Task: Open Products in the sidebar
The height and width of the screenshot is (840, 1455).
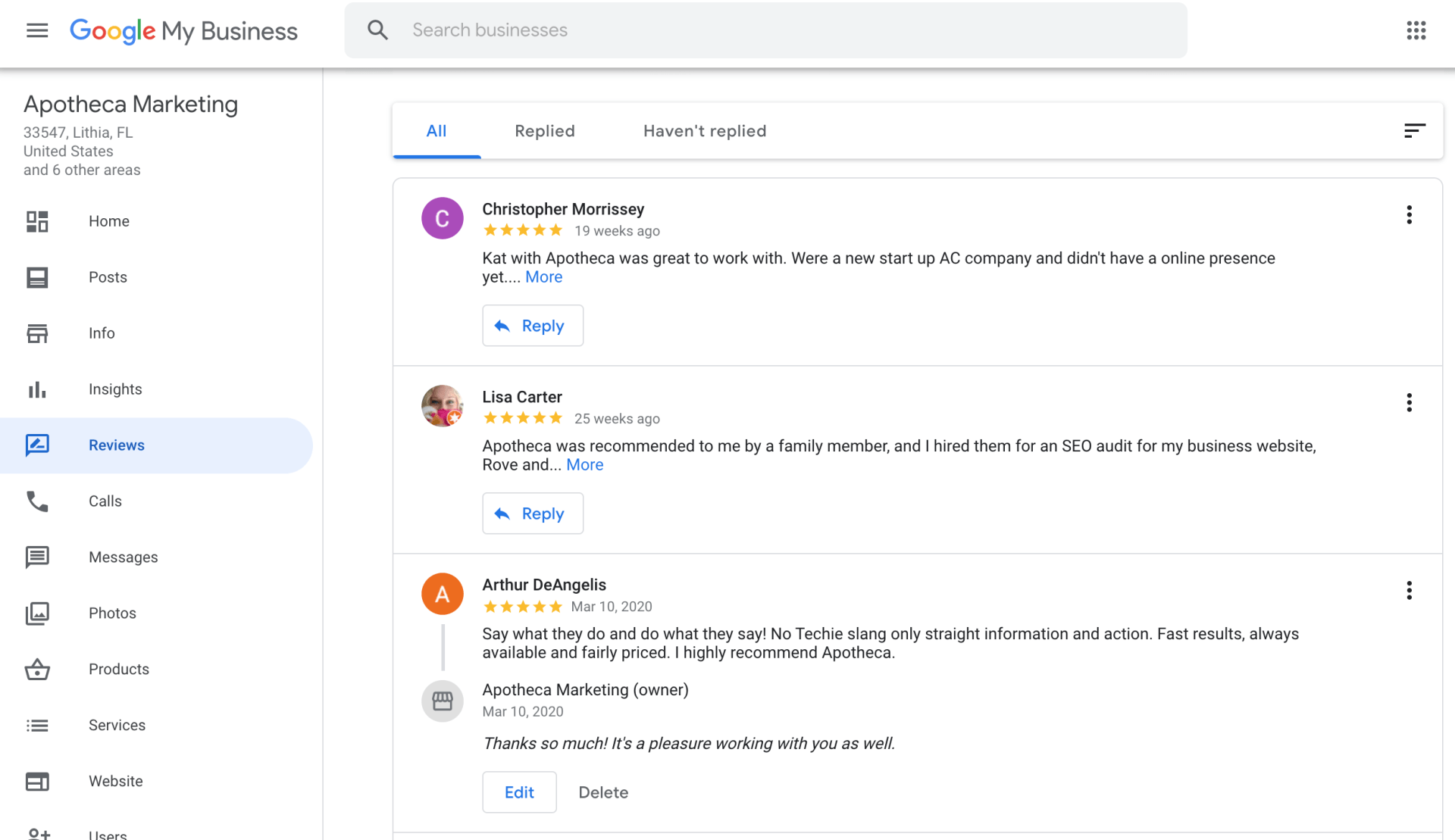Action: tap(156, 670)
